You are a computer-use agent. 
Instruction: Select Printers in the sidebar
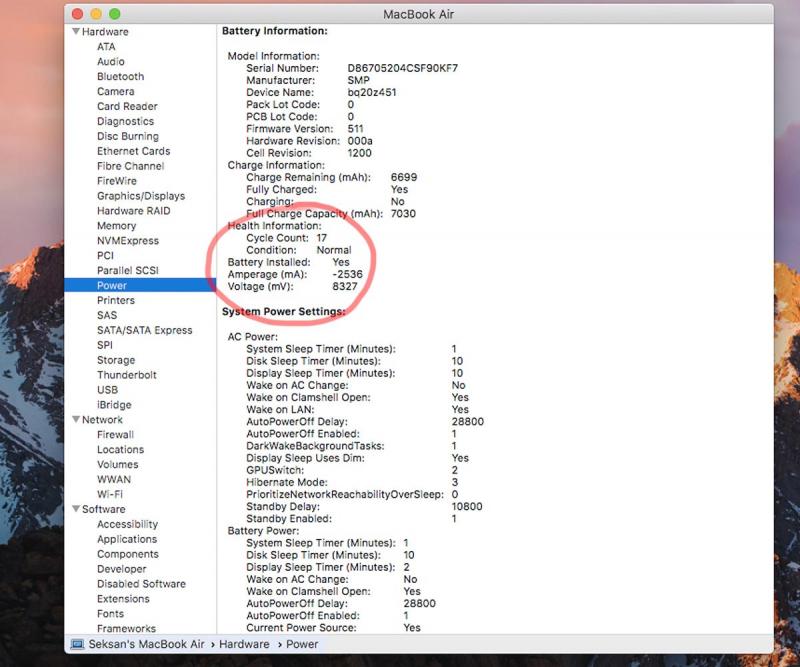pos(116,300)
